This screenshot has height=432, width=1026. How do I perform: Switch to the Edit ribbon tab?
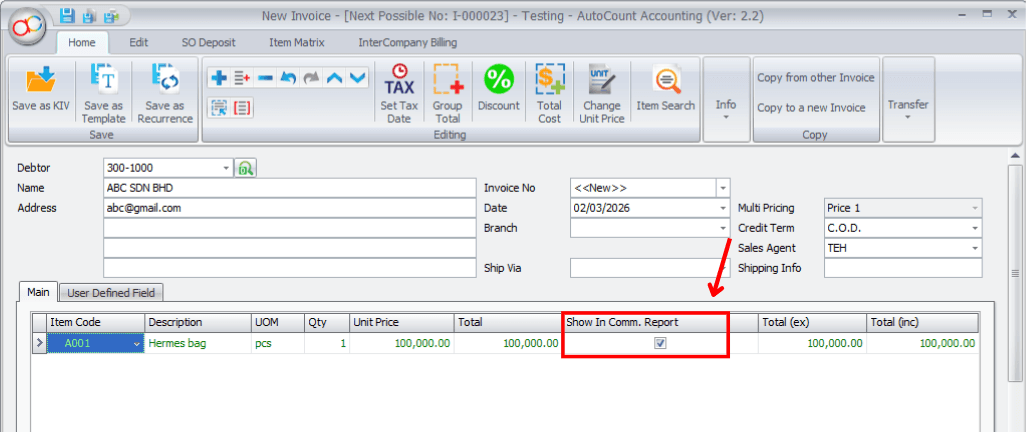pyautogui.click(x=139, y=43)
